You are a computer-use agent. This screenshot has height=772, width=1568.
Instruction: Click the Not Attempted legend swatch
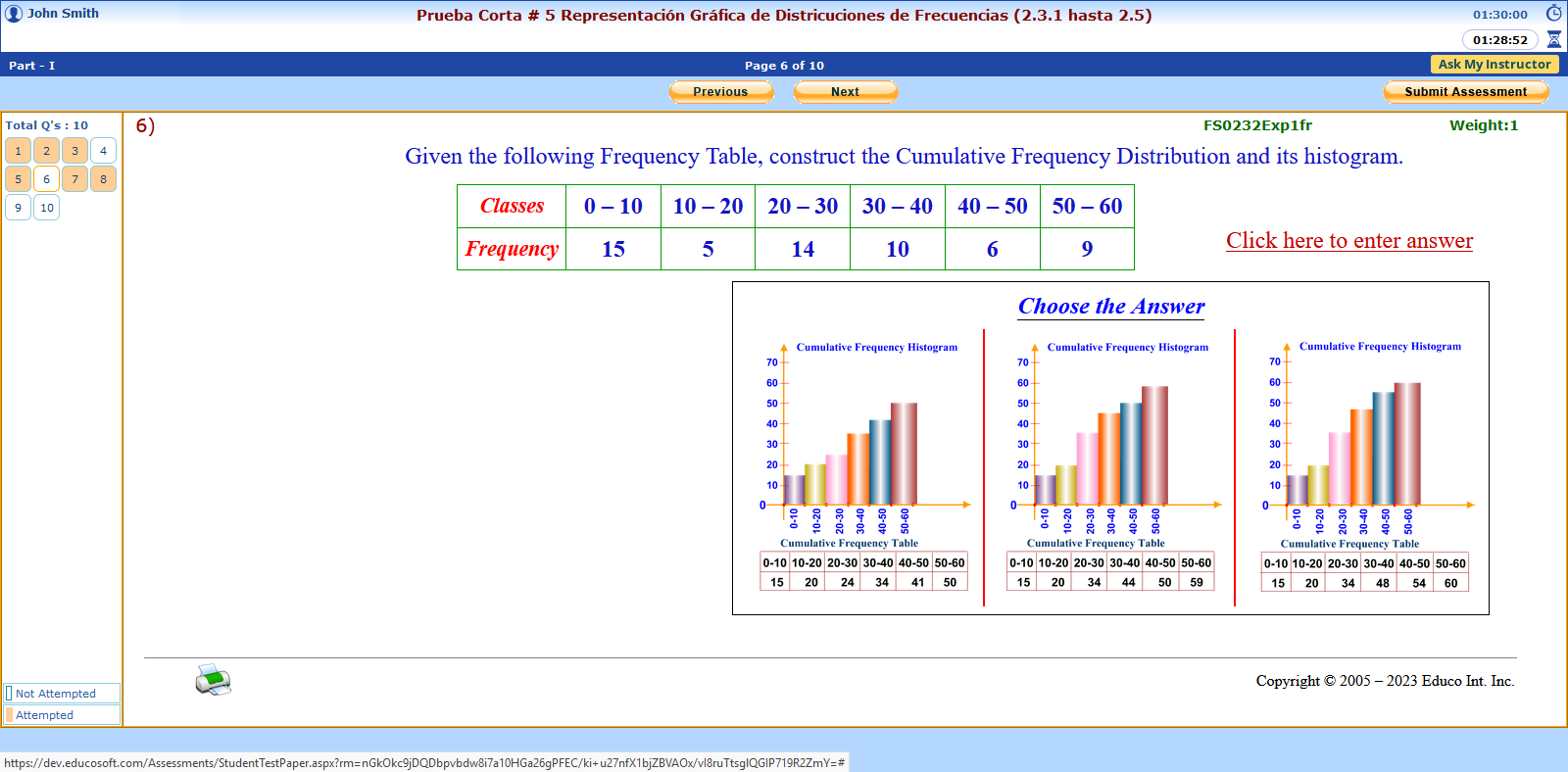(x=9, y=694)
